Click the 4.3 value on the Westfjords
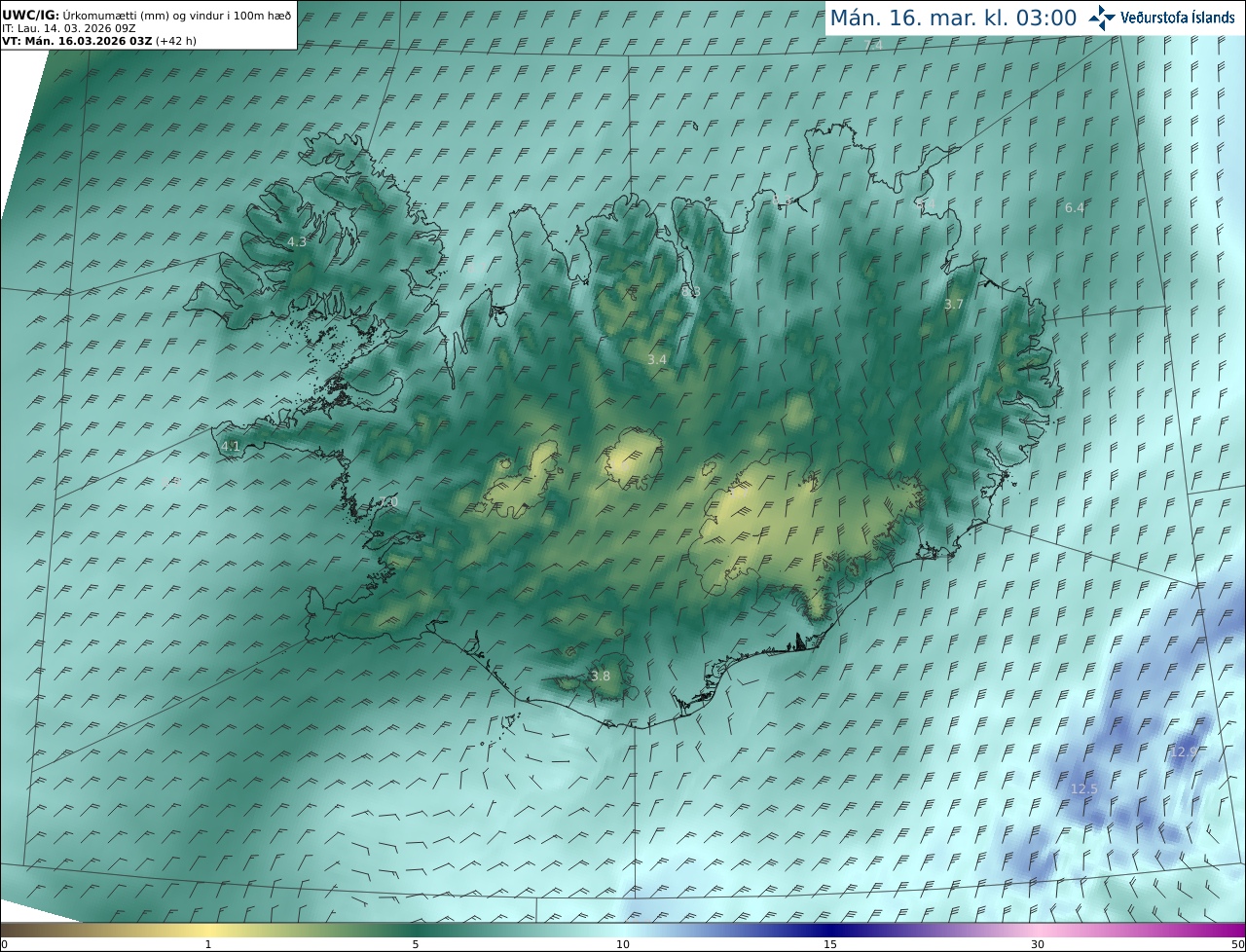The height and width of the screenshot is (952, 1246). point(297,241)
